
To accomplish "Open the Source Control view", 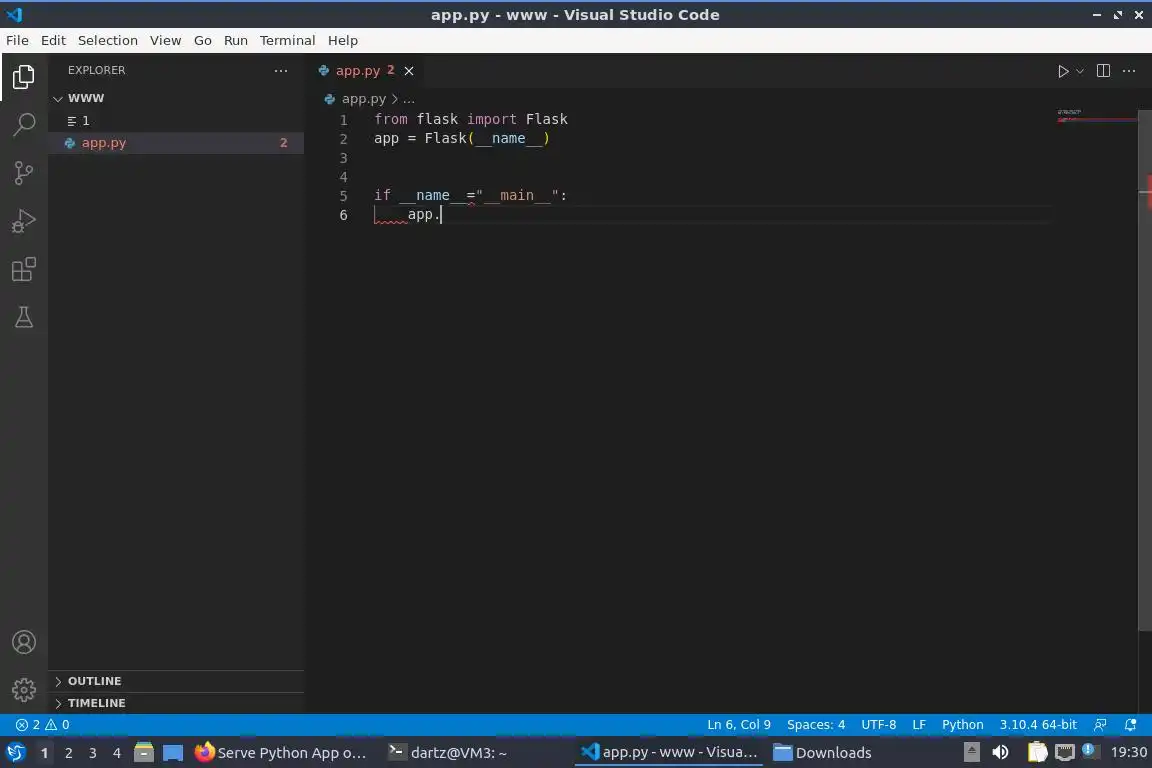I will 24,173.
